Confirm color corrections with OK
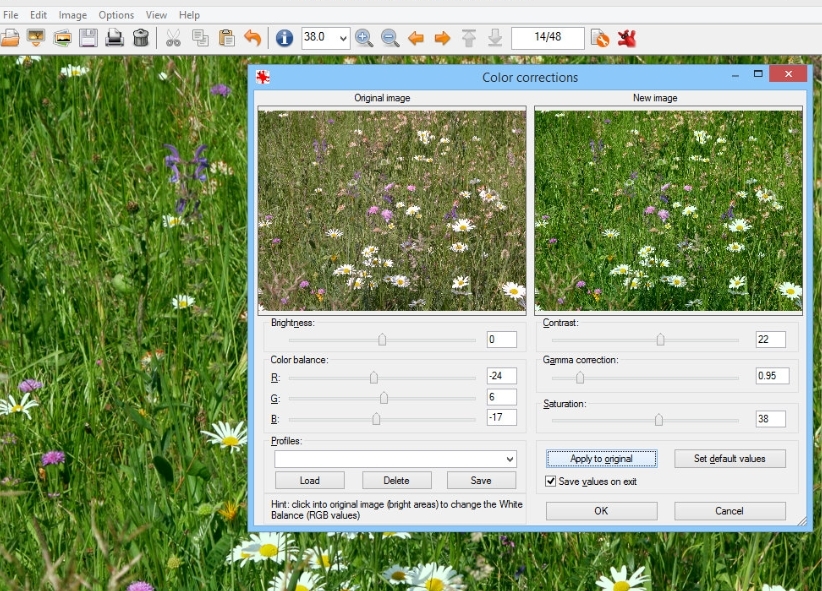 pos(601,511)
